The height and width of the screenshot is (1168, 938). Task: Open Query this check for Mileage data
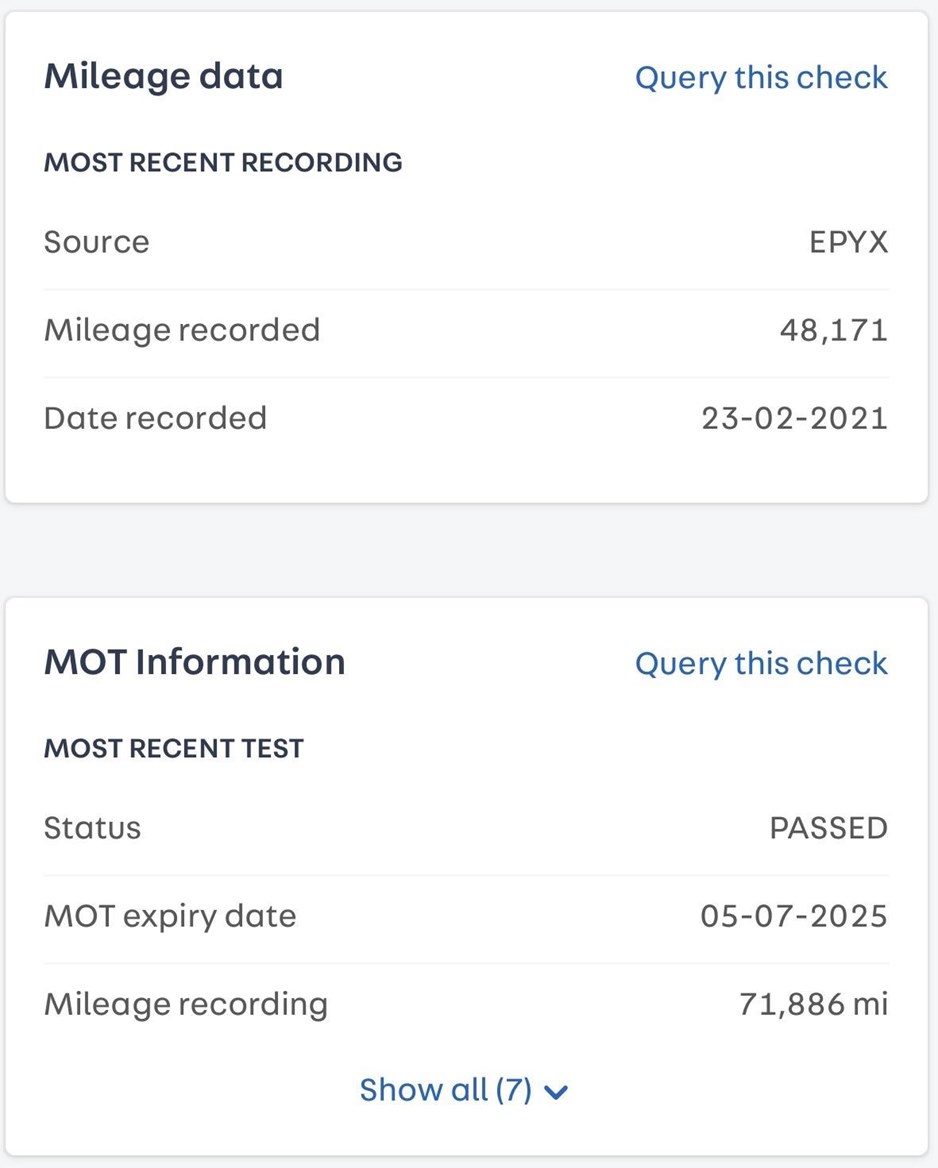(x=761, y=77)
